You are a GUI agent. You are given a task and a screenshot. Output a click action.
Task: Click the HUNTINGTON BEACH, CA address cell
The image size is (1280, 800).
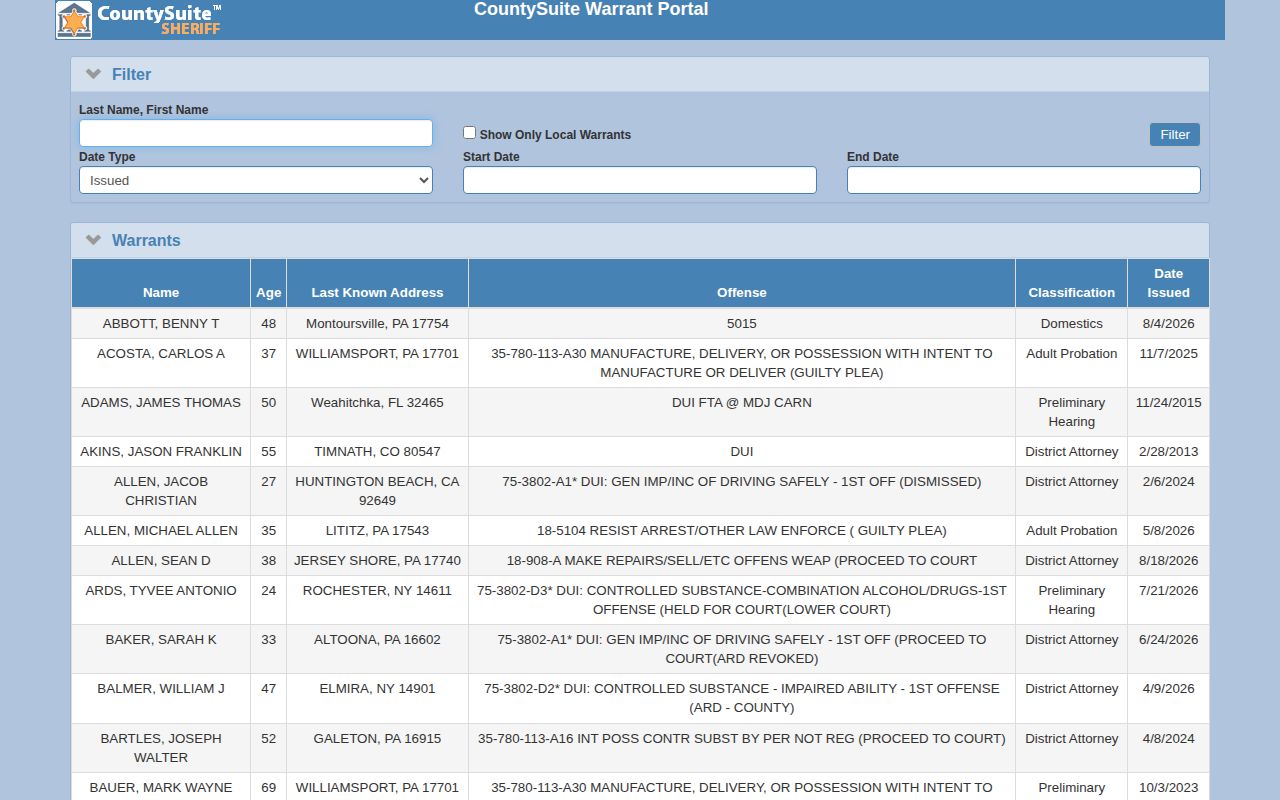point(377,491)
